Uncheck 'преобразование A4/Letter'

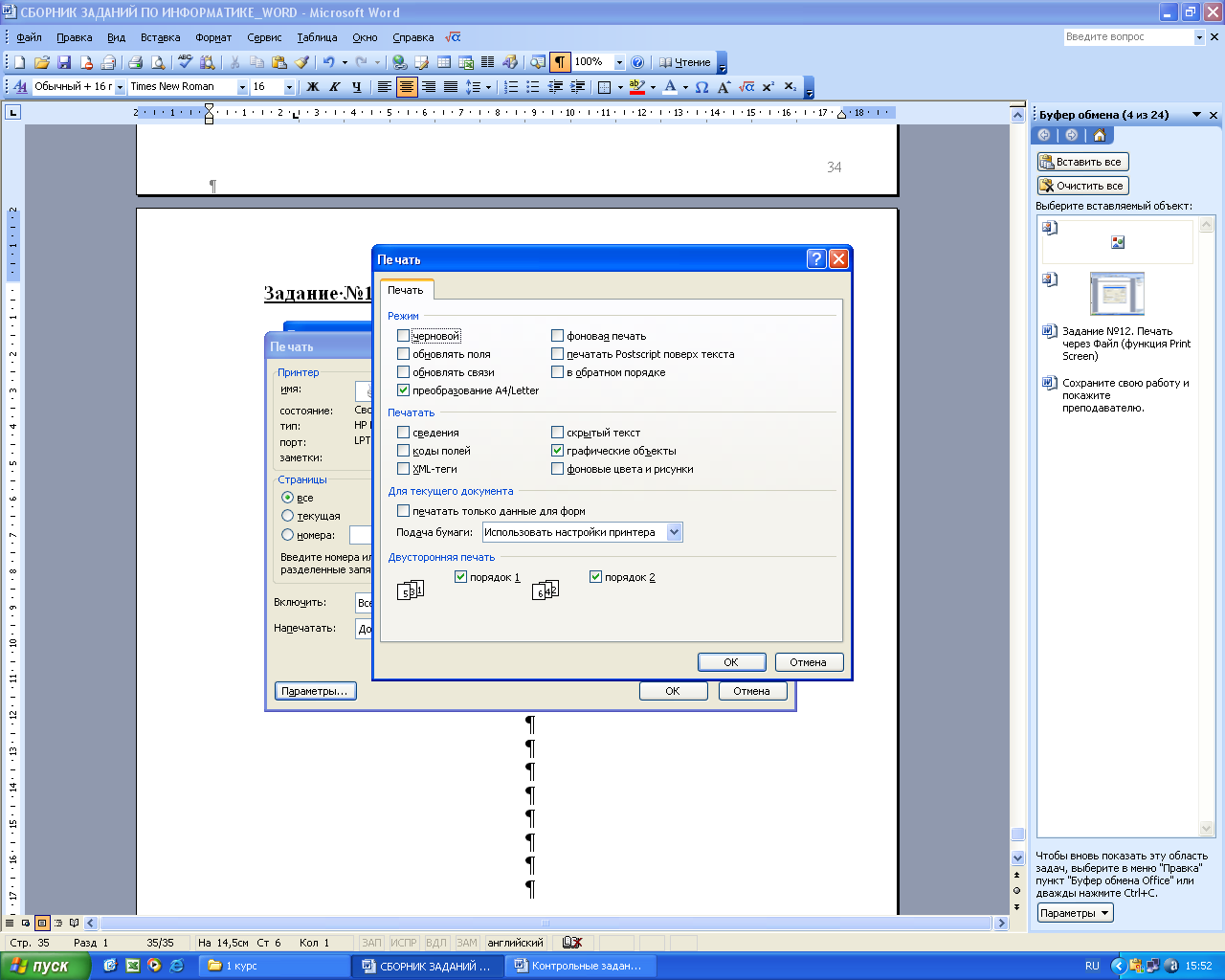click(x=403, y=390)
